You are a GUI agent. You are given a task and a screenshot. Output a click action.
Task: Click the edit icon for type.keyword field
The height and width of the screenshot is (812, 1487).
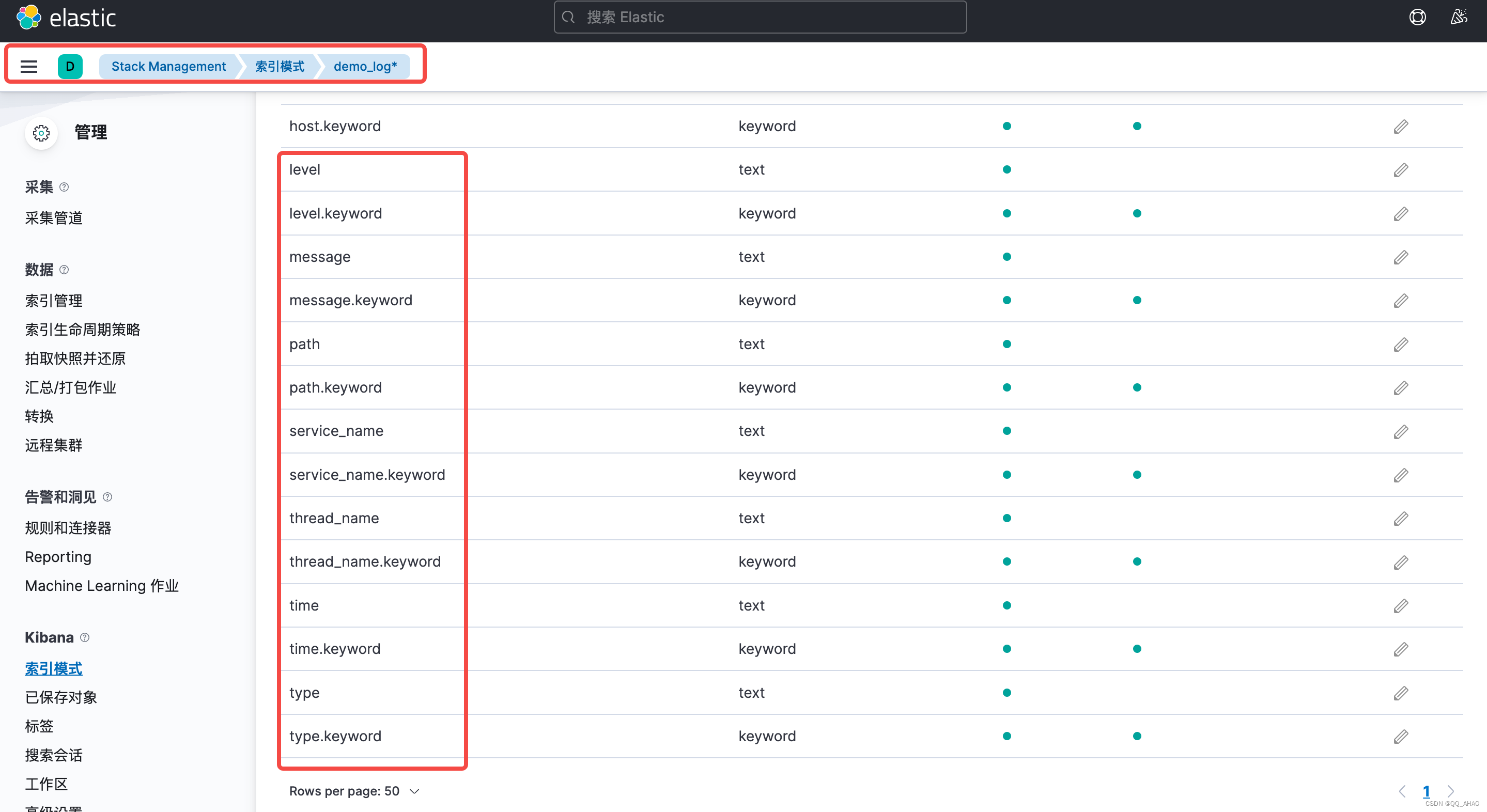[1401, 737]
